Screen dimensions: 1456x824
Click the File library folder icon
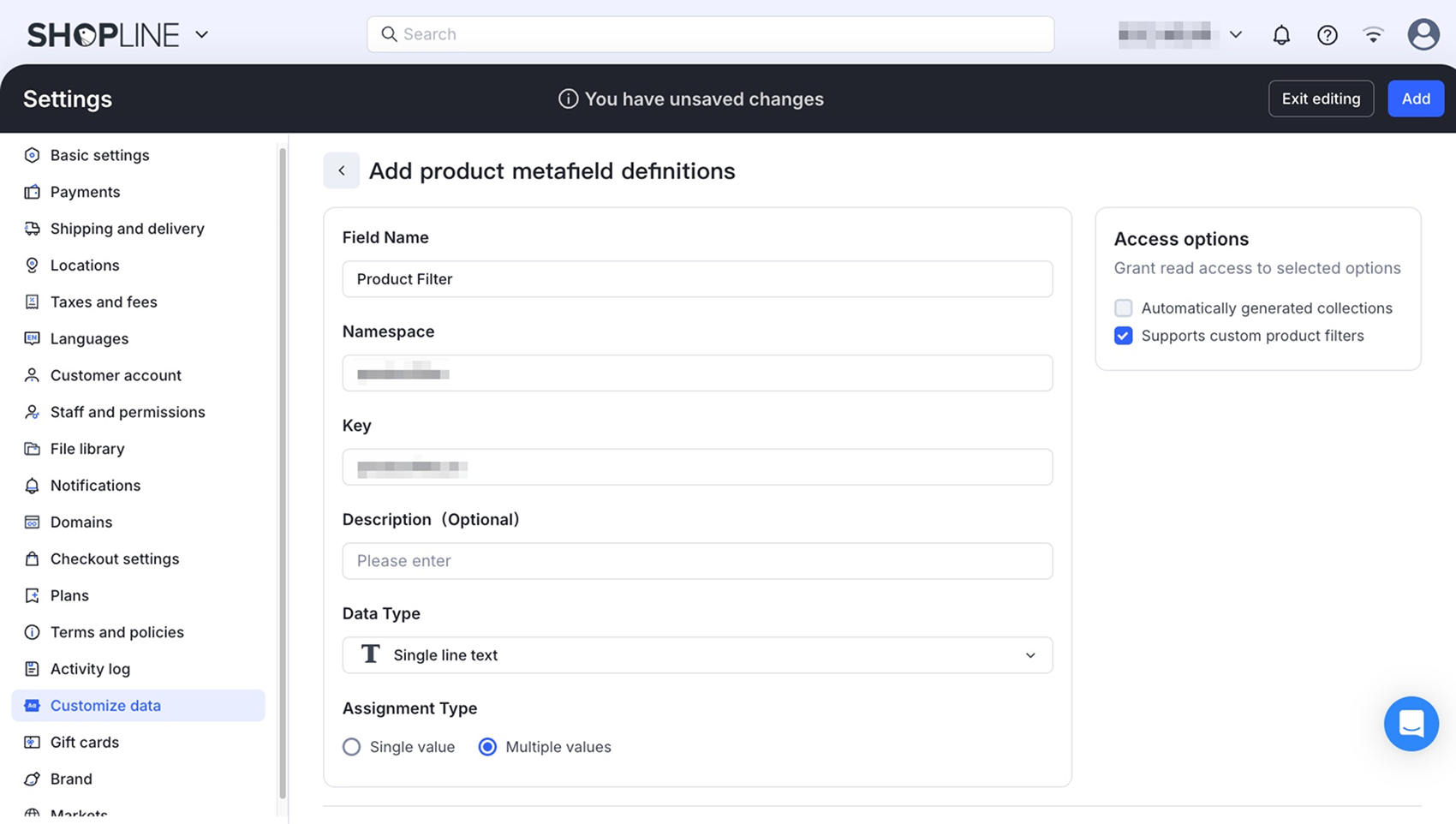[x=33, y=449]
